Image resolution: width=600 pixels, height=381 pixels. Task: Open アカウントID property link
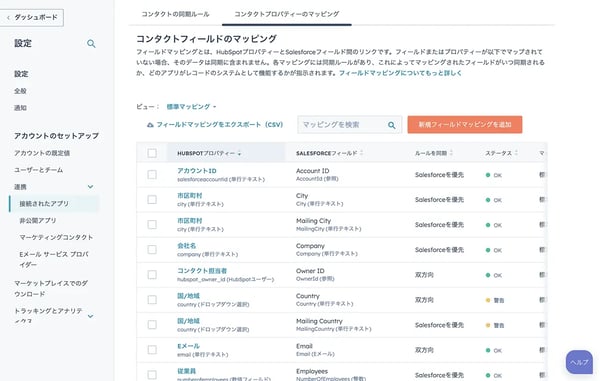(197, 171)
